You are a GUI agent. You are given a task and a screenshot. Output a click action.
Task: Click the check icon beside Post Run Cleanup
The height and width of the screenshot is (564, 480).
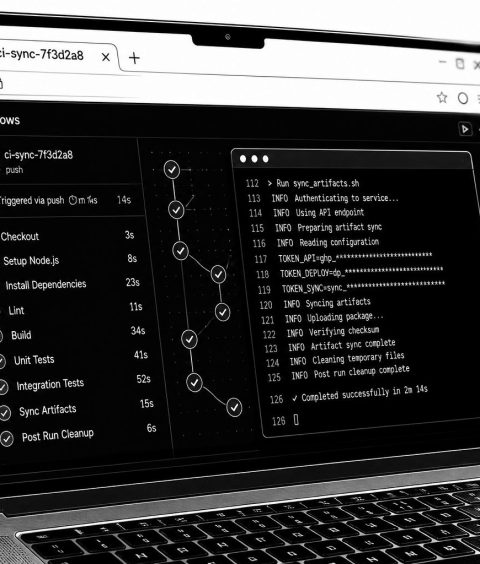pyautogui.click(x=6, y=438)
